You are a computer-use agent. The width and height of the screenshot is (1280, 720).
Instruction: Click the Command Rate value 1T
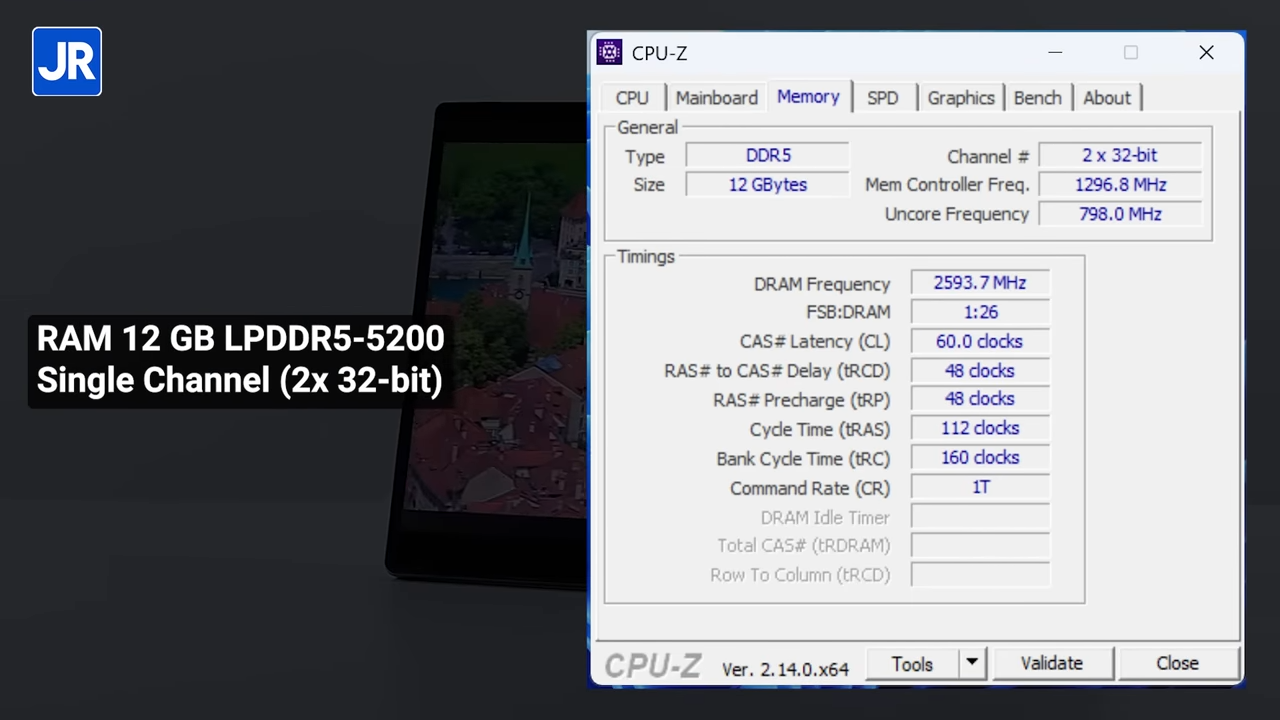980,487
